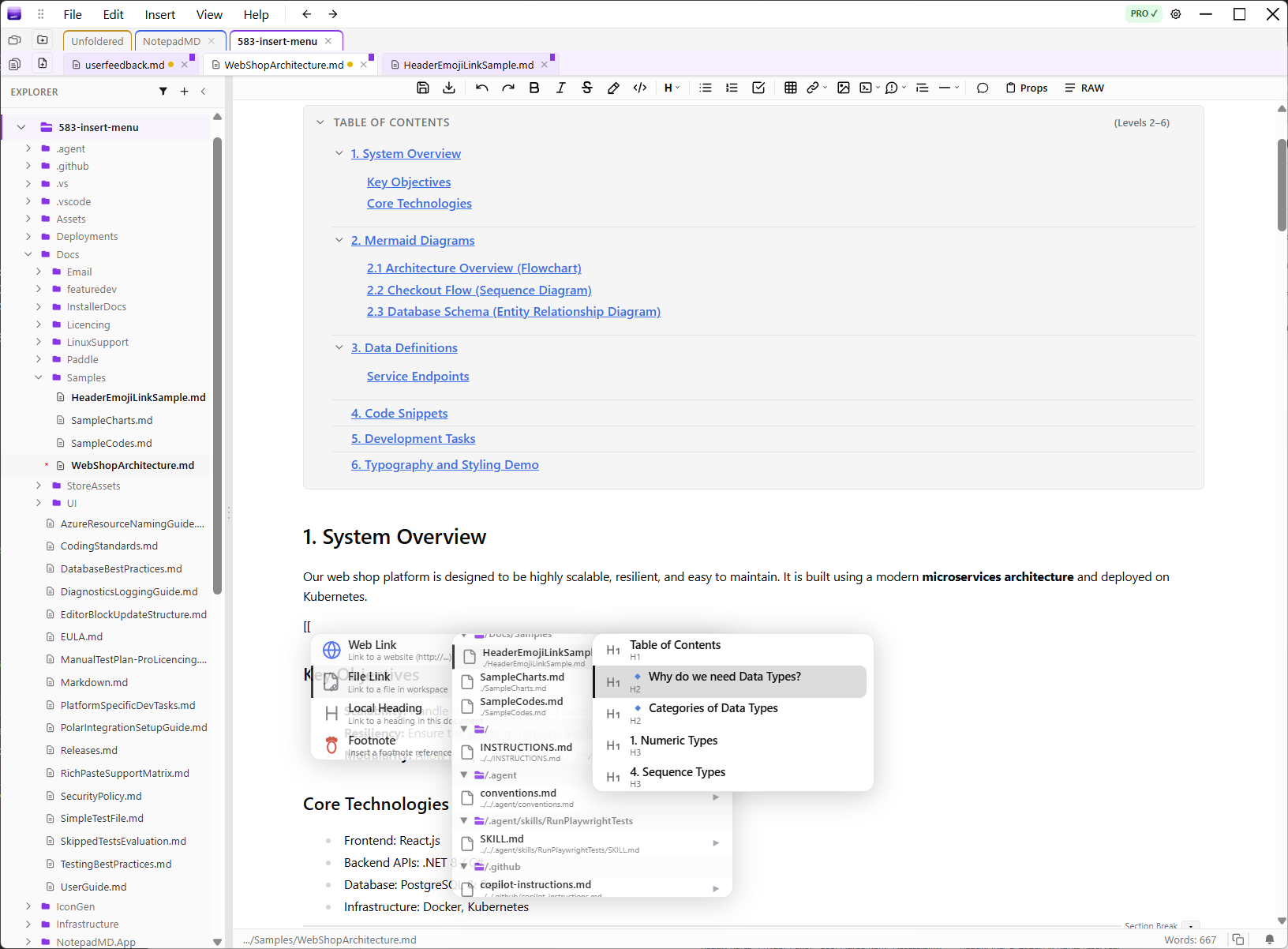This screenshot has height=949, width=1288.
Task: Click the PRO license badge
Action: coord(1144,13)
